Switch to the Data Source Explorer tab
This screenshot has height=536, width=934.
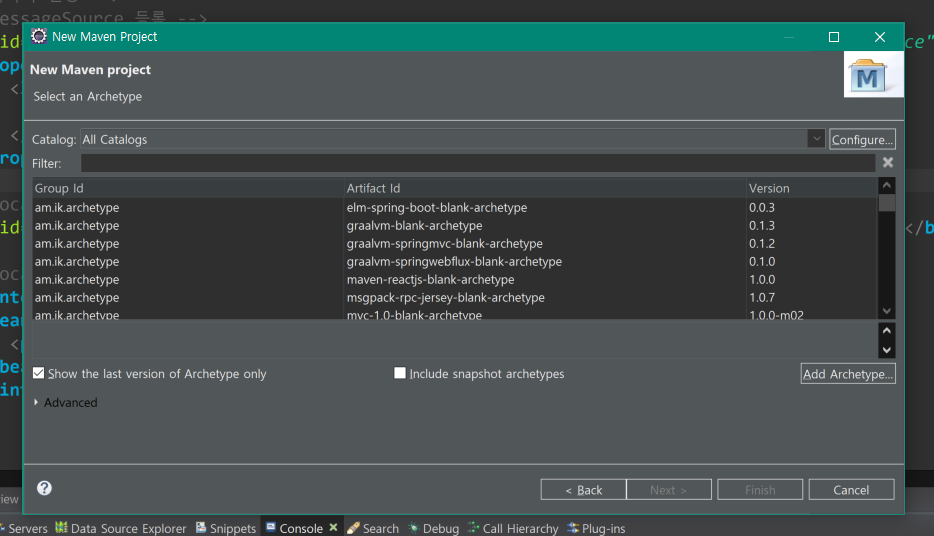[121, 528]
